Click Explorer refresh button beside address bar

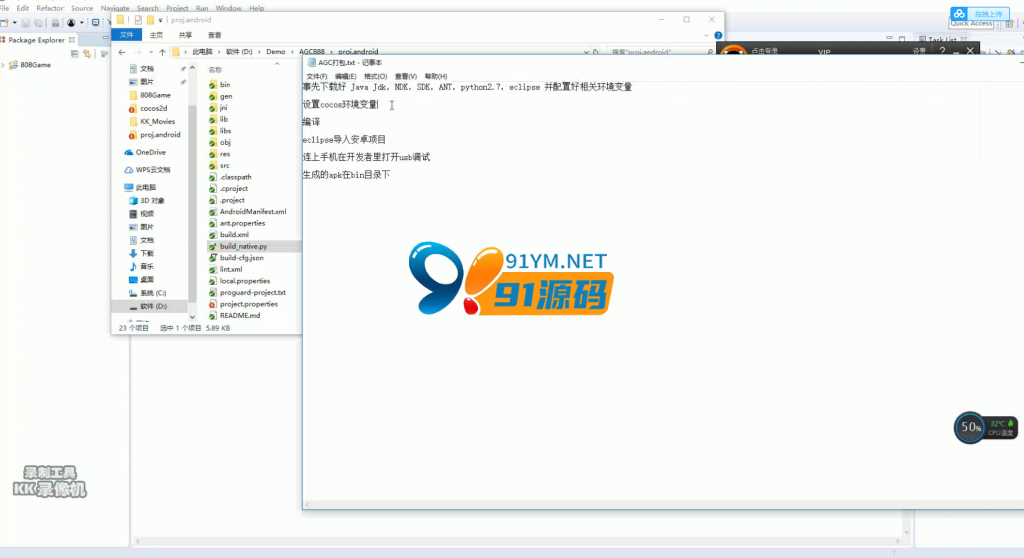click(596, 52)
